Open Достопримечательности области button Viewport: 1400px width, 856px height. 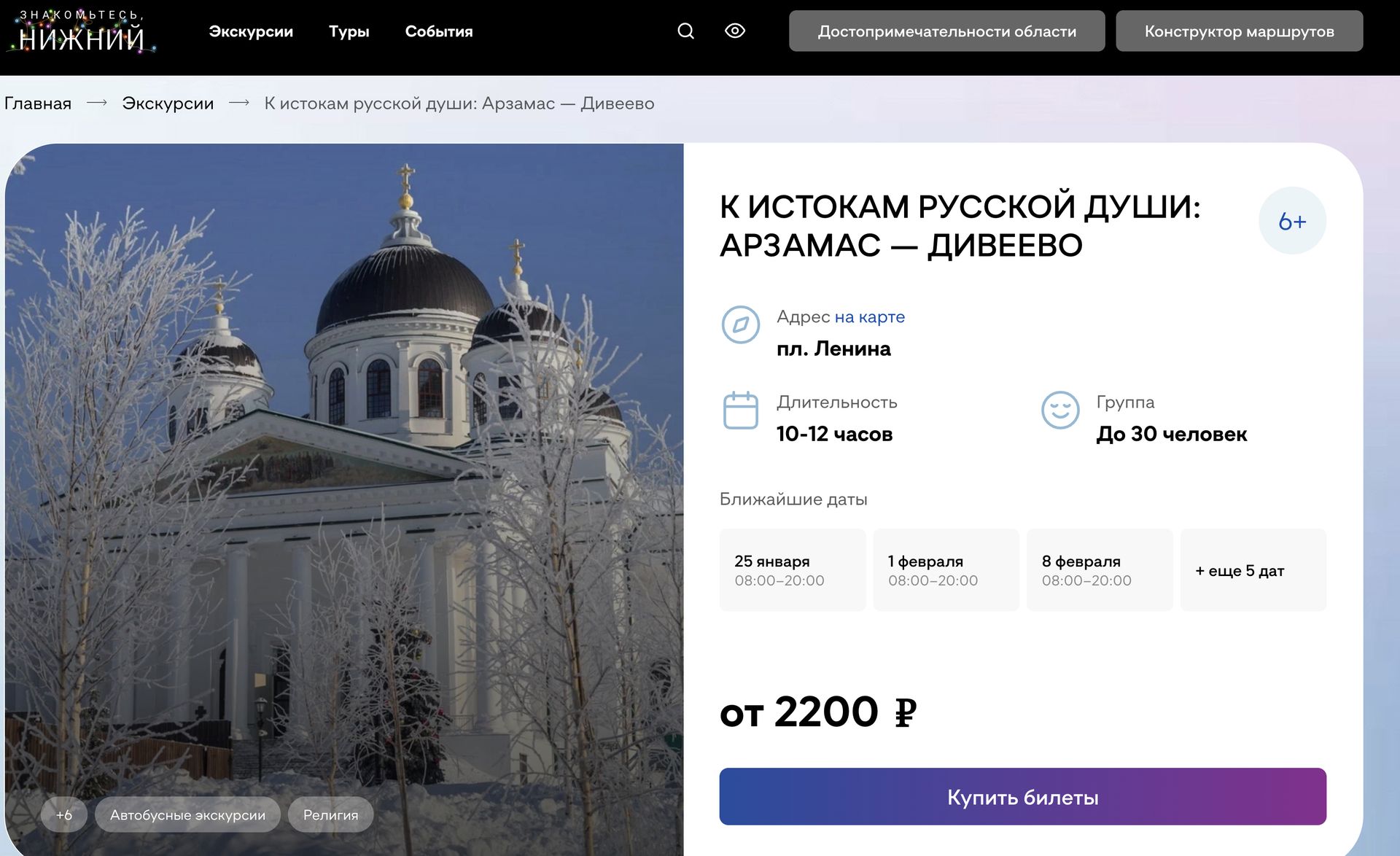(x=946, y=31)
